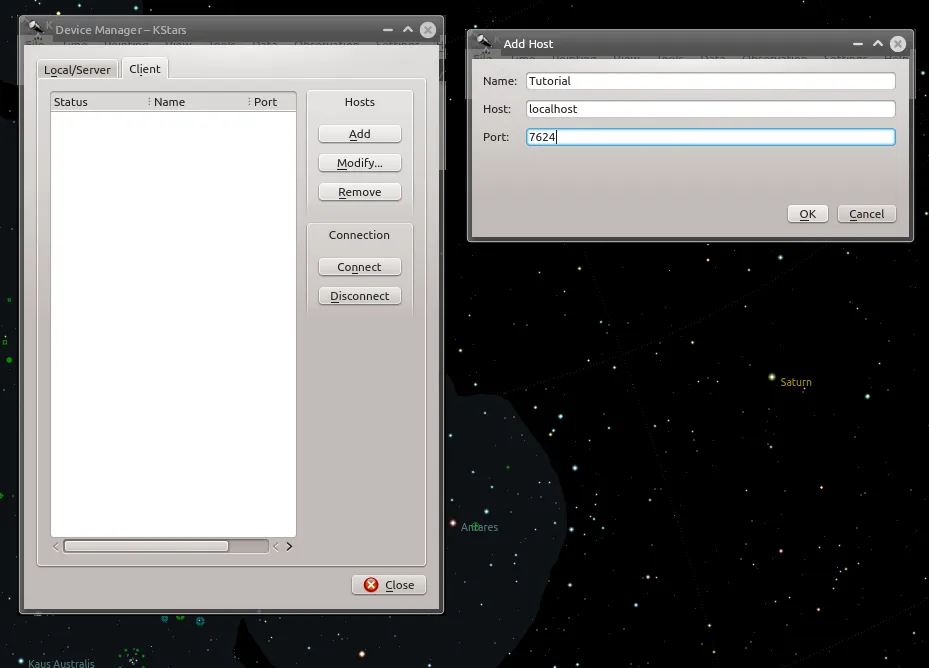The image size is (929, 668).
Task: Focus the Name field containing Tutorial
Action: pyautogui.click(x=710, y=81)
